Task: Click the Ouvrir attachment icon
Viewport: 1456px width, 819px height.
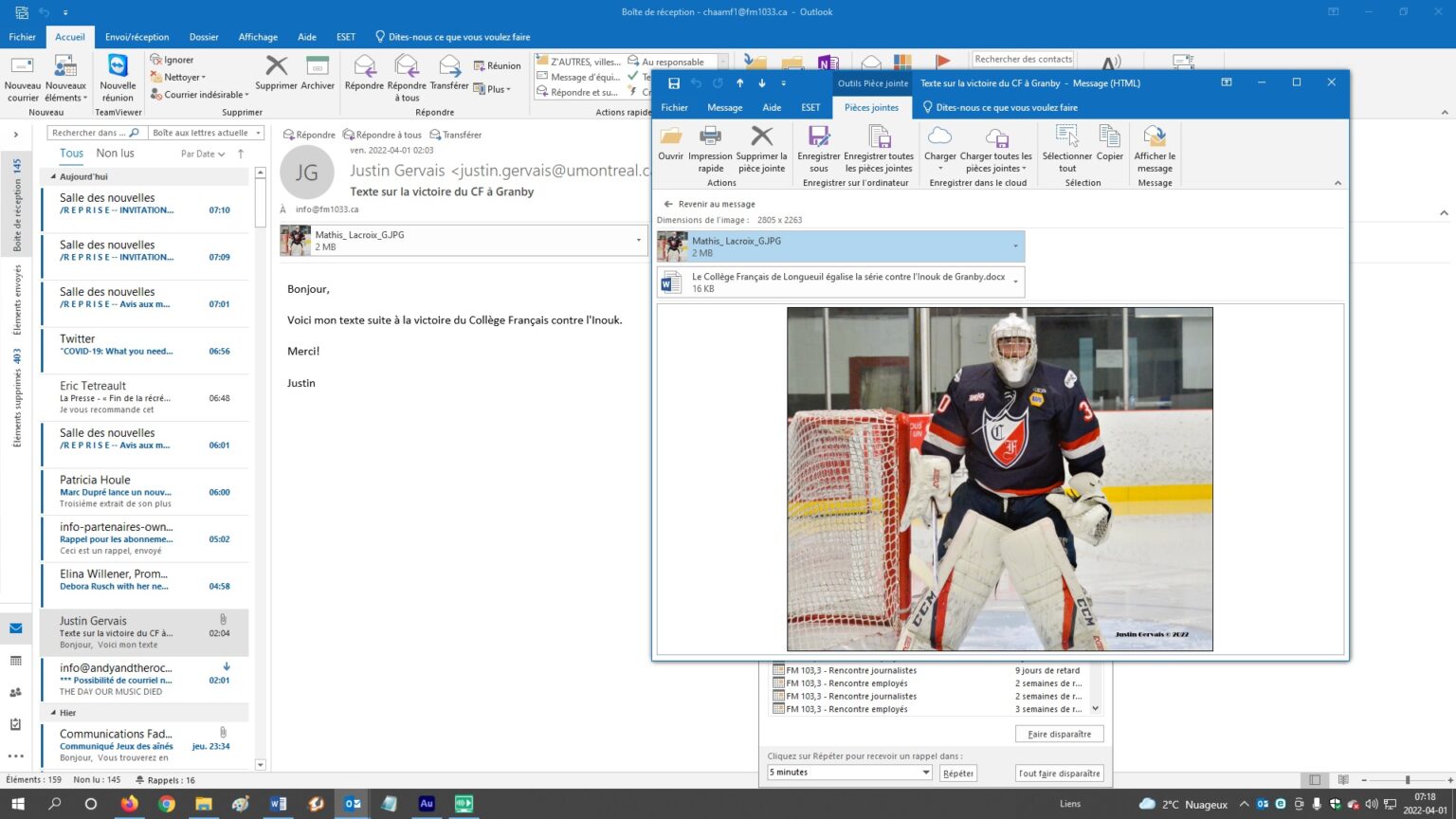Action: (670, 138)
